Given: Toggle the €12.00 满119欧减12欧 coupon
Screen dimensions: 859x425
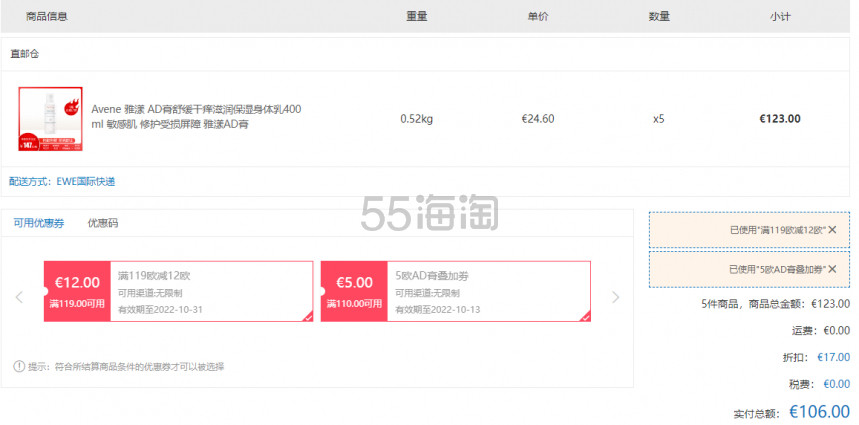Looking at the screenshot, I should click(179, 291).
